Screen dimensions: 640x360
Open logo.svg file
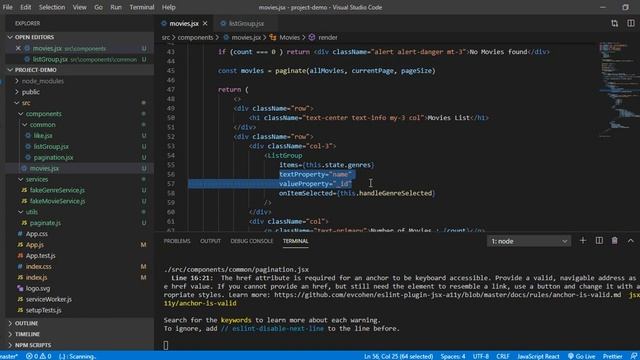(x=80, y=288)
